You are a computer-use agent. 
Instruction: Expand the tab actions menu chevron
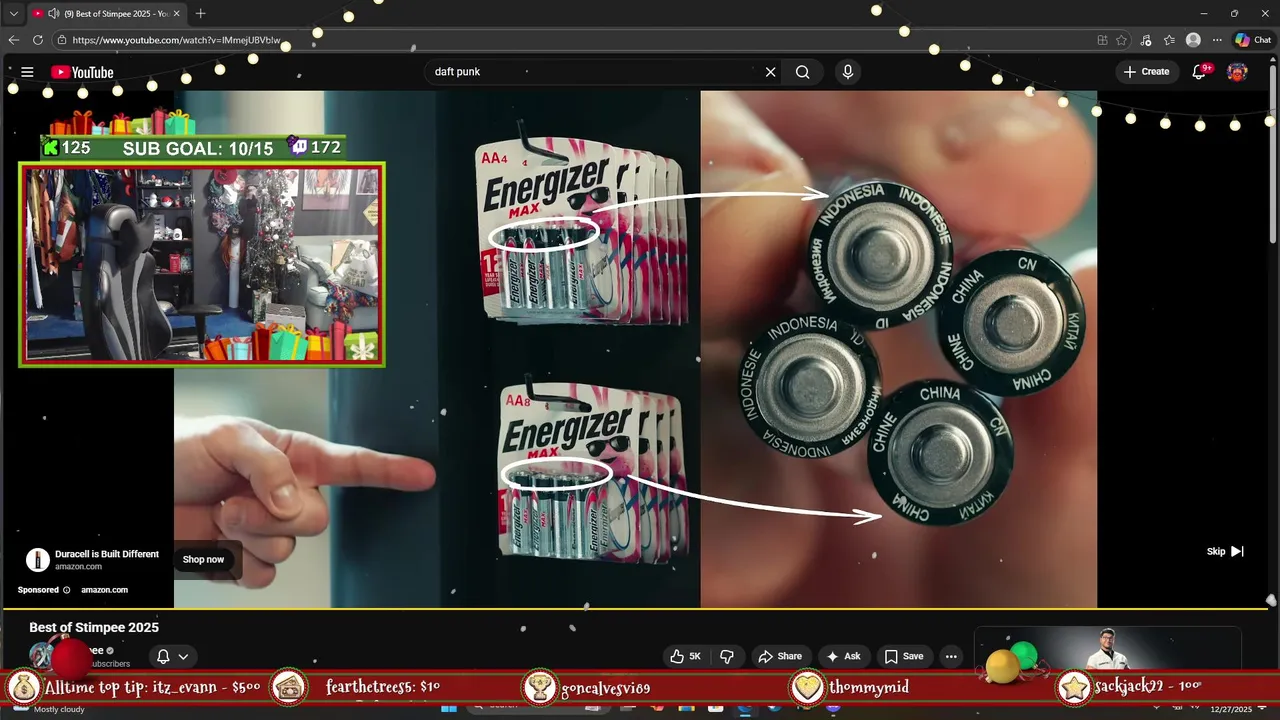click(x=13, y=13)
